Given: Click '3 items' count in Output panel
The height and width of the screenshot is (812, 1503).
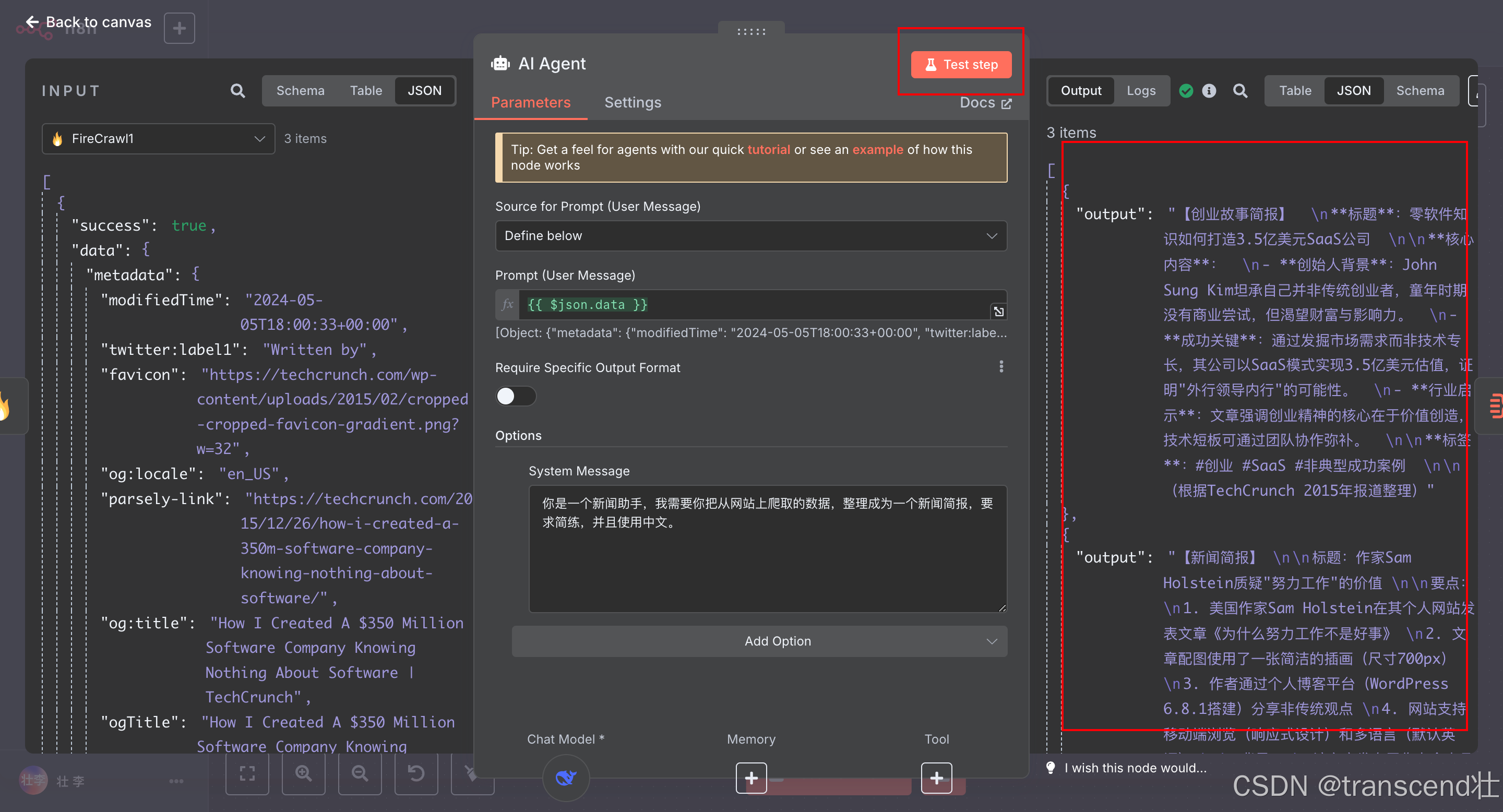Looking at the screenshot, I should pyautogui.click(x=1071, y=133).
